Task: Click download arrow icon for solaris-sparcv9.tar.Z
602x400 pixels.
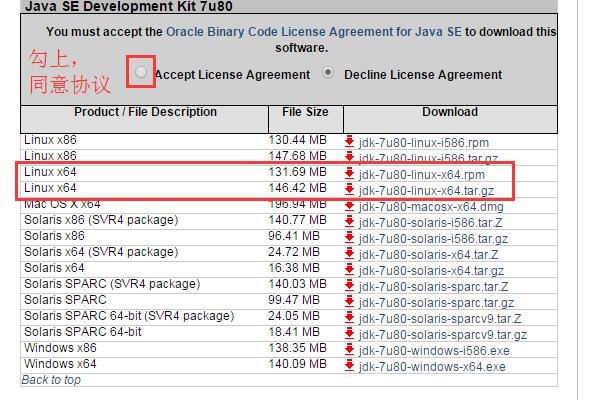Action: [x=349, y=317]
